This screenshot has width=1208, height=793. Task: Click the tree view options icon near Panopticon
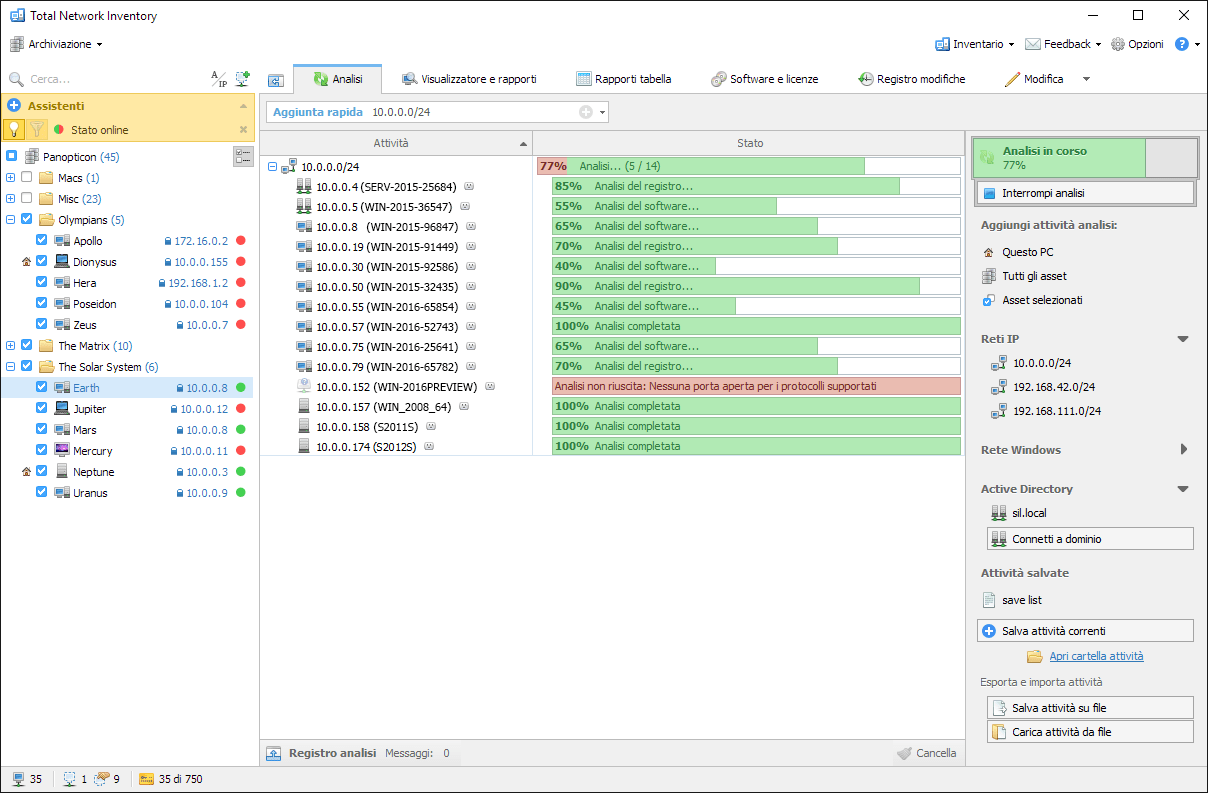click(243, 156)
